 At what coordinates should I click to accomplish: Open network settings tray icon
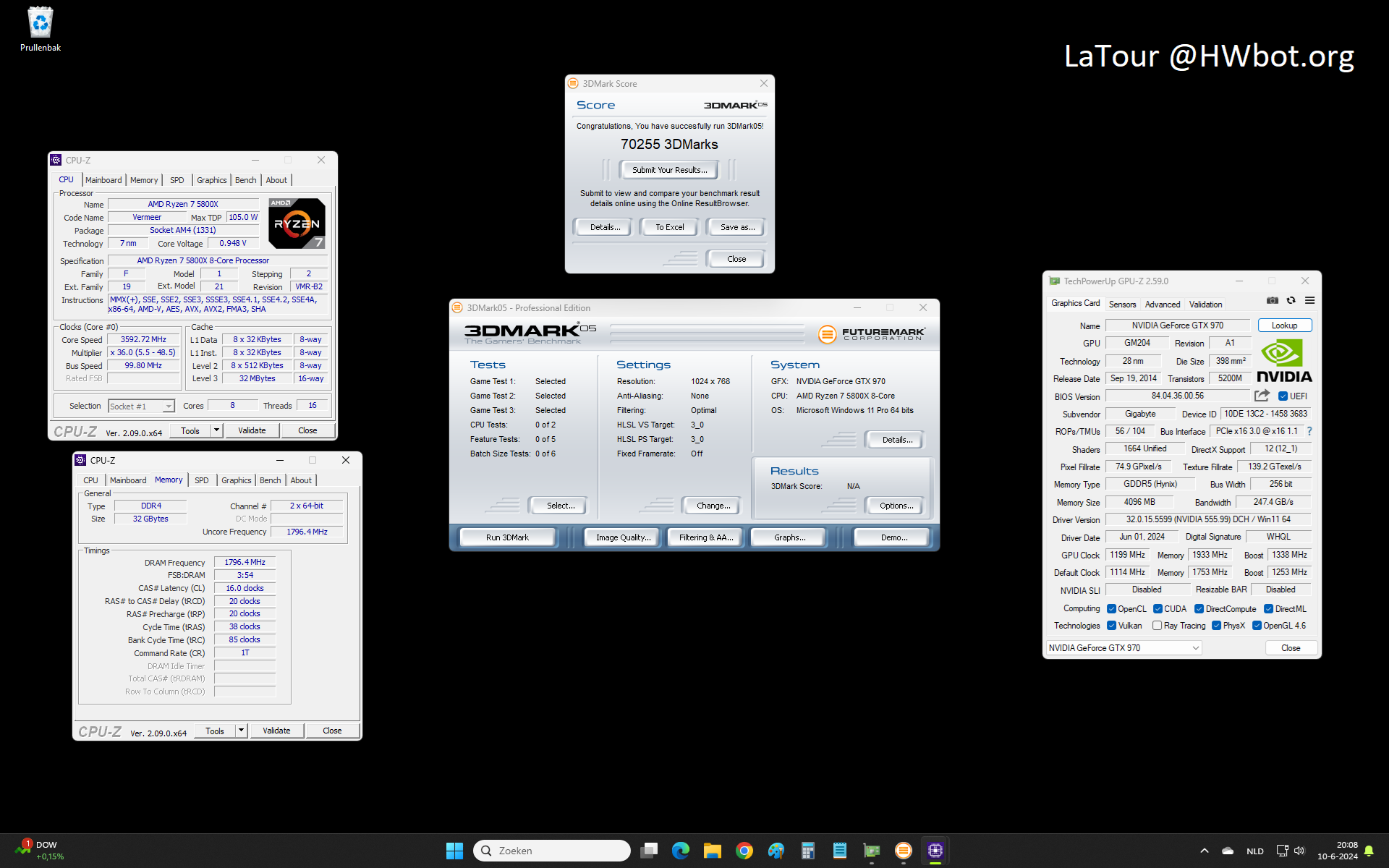1282,851
